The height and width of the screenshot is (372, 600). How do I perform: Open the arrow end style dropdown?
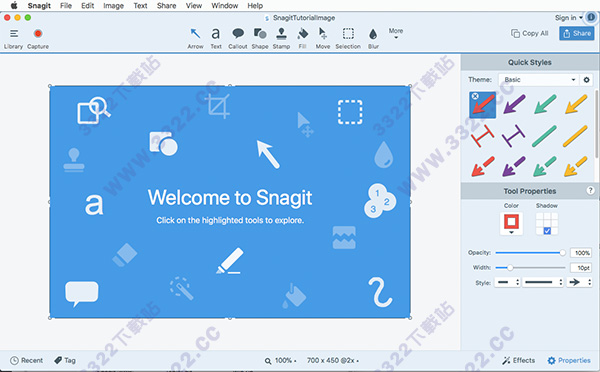click(579, 282)
